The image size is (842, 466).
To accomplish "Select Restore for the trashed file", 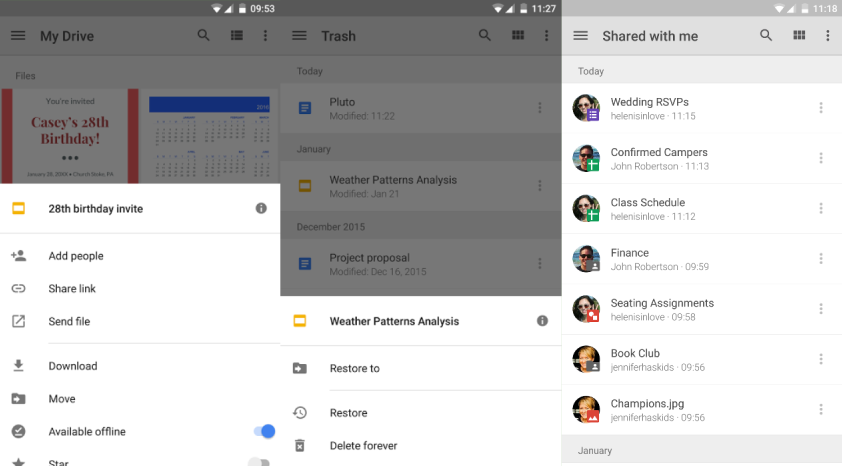I will 348,413.
